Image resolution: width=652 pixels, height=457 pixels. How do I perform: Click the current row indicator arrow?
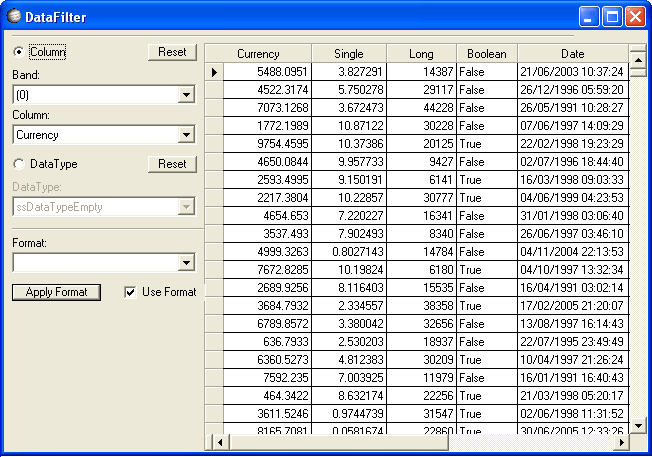click(x=214, y=72)
